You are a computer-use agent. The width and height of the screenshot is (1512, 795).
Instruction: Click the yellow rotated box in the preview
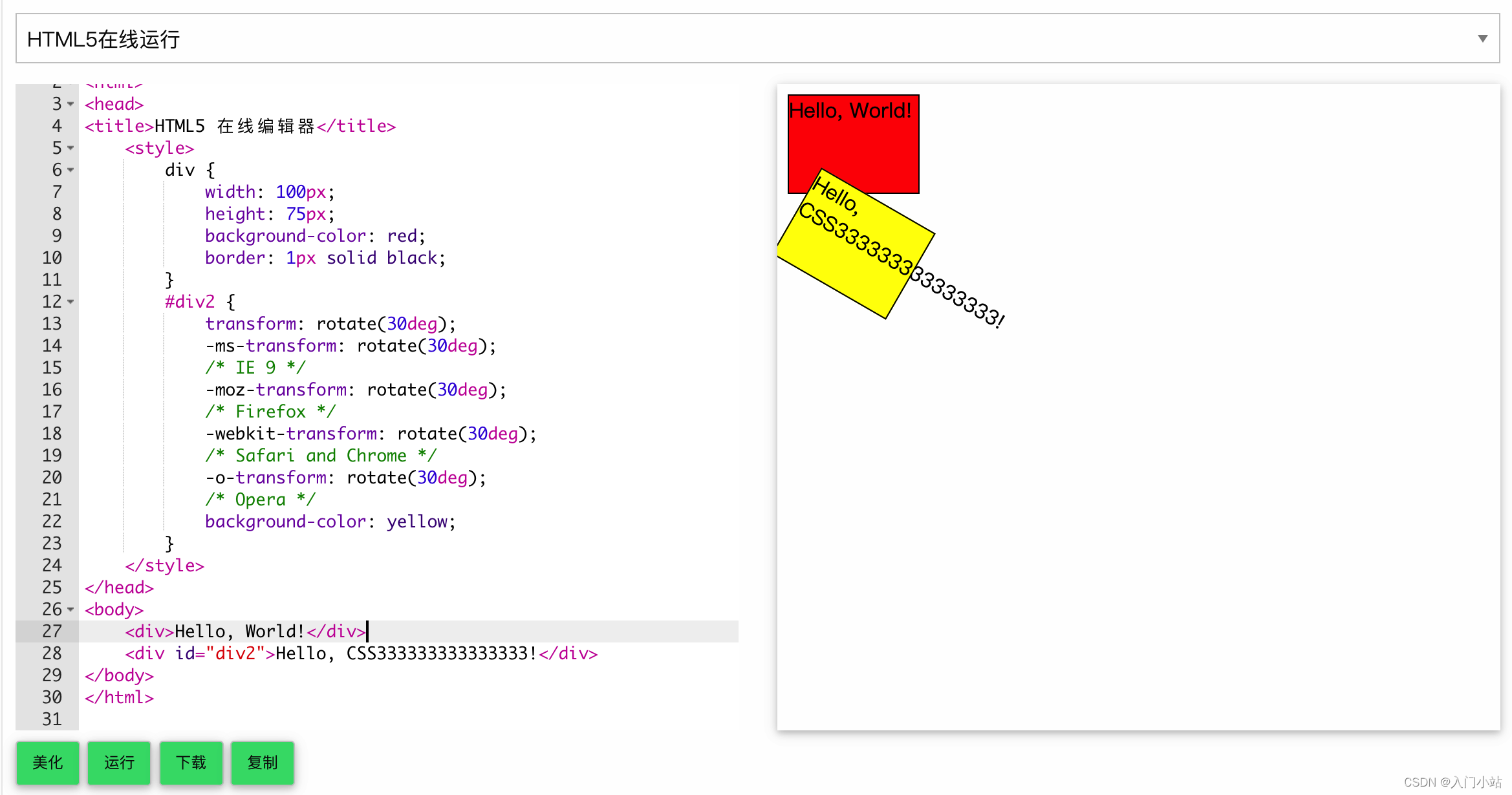point(854,259)
